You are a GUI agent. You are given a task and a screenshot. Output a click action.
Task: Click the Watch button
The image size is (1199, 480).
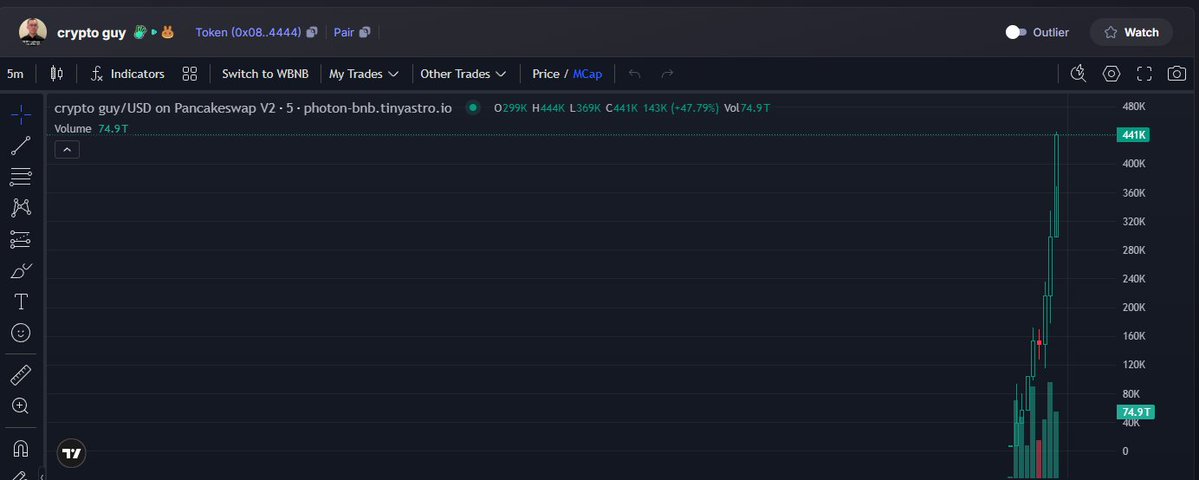click(1131, 32)
